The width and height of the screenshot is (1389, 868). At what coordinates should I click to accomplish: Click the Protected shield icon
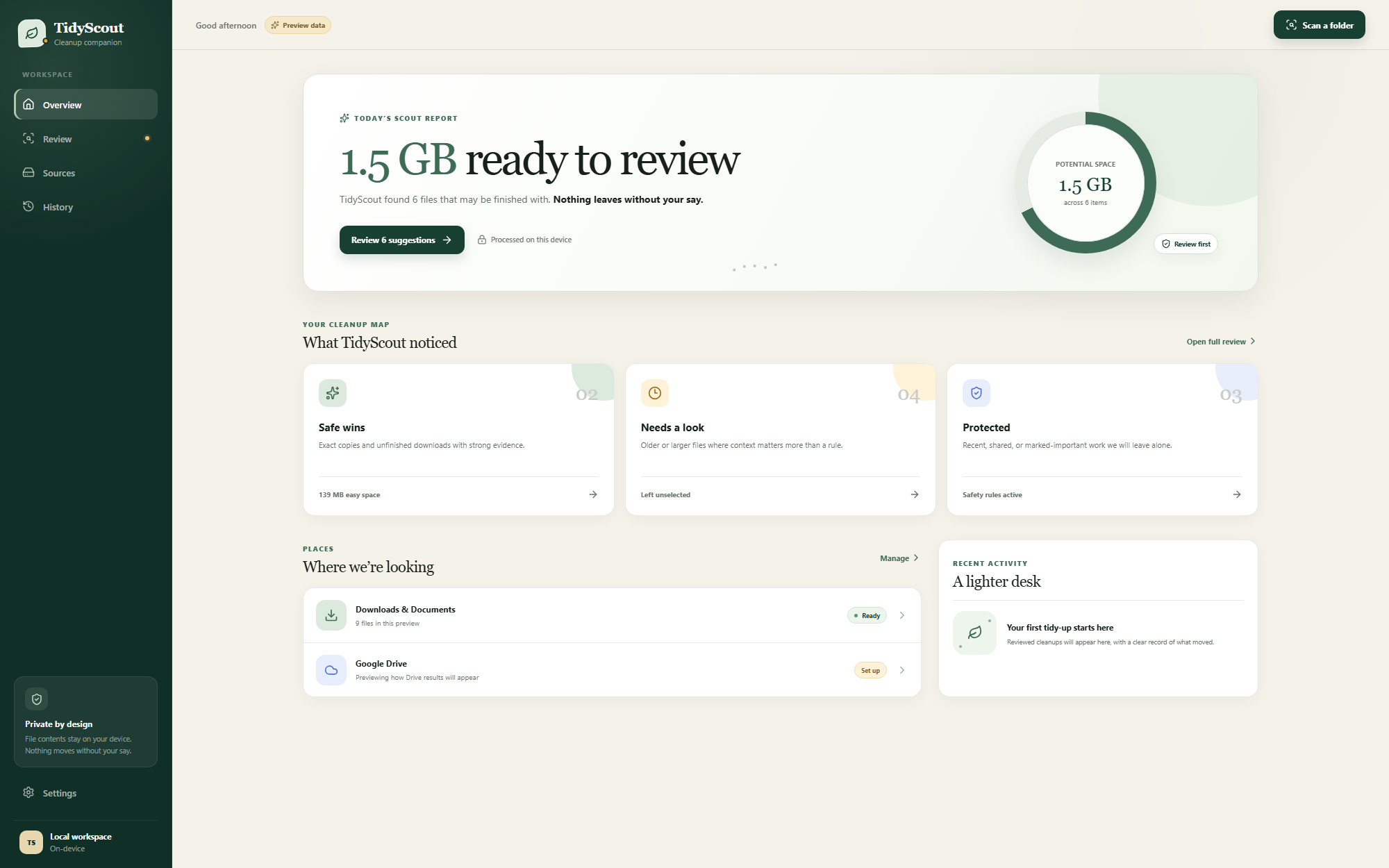(976, 393)
